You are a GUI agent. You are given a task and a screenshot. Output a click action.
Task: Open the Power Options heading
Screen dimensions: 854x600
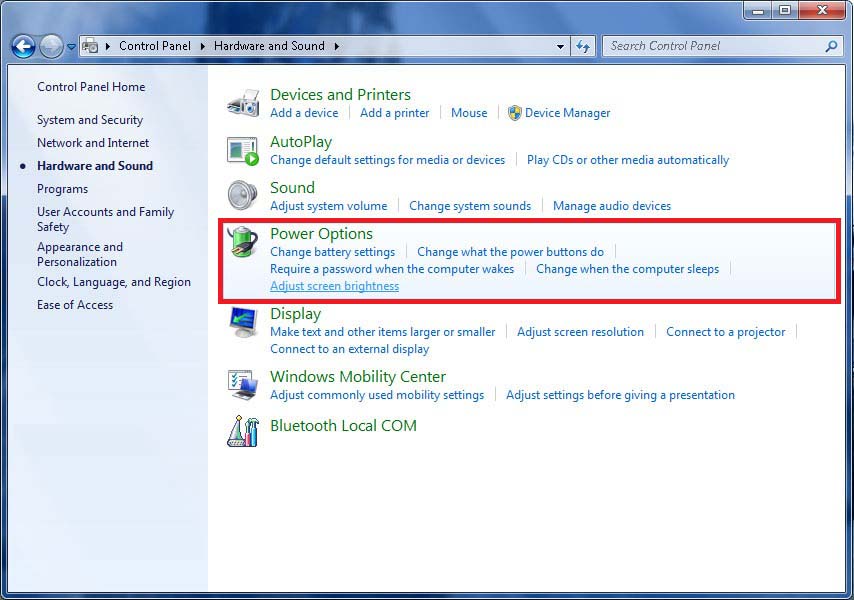coord(321,234)
